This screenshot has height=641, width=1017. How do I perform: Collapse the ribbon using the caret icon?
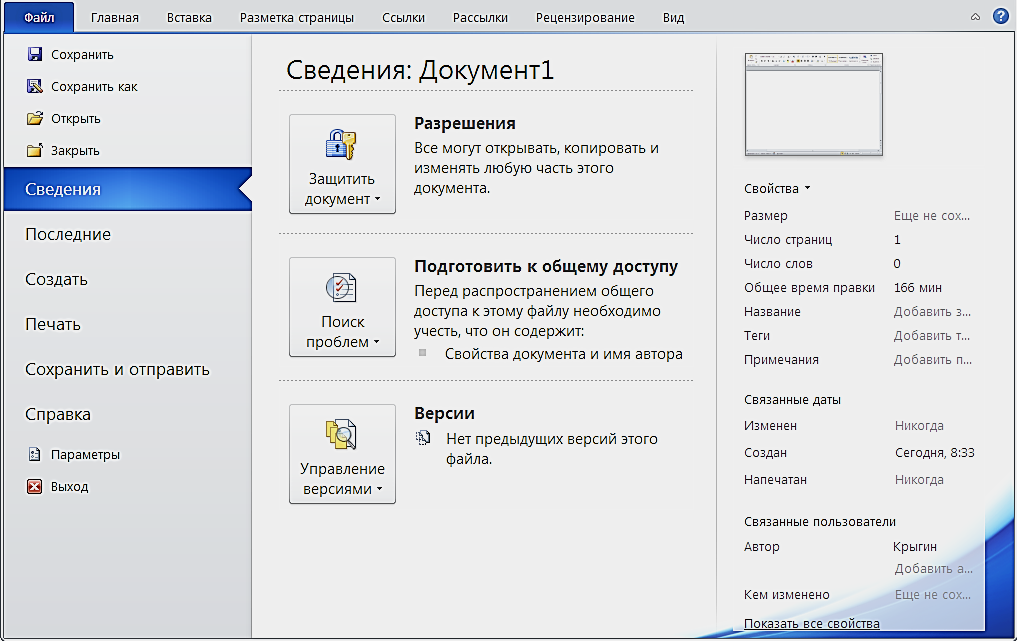[975, 18]
